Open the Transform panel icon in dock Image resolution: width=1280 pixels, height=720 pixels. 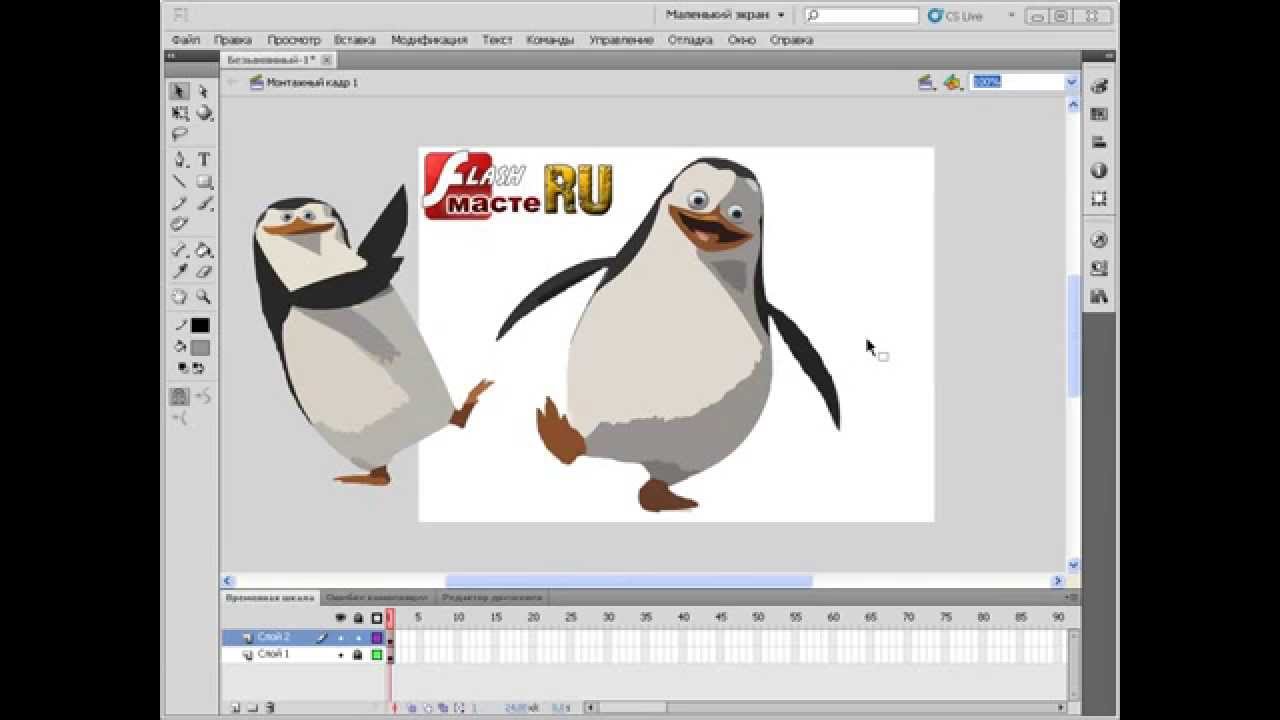click(x=1099, y=198)
